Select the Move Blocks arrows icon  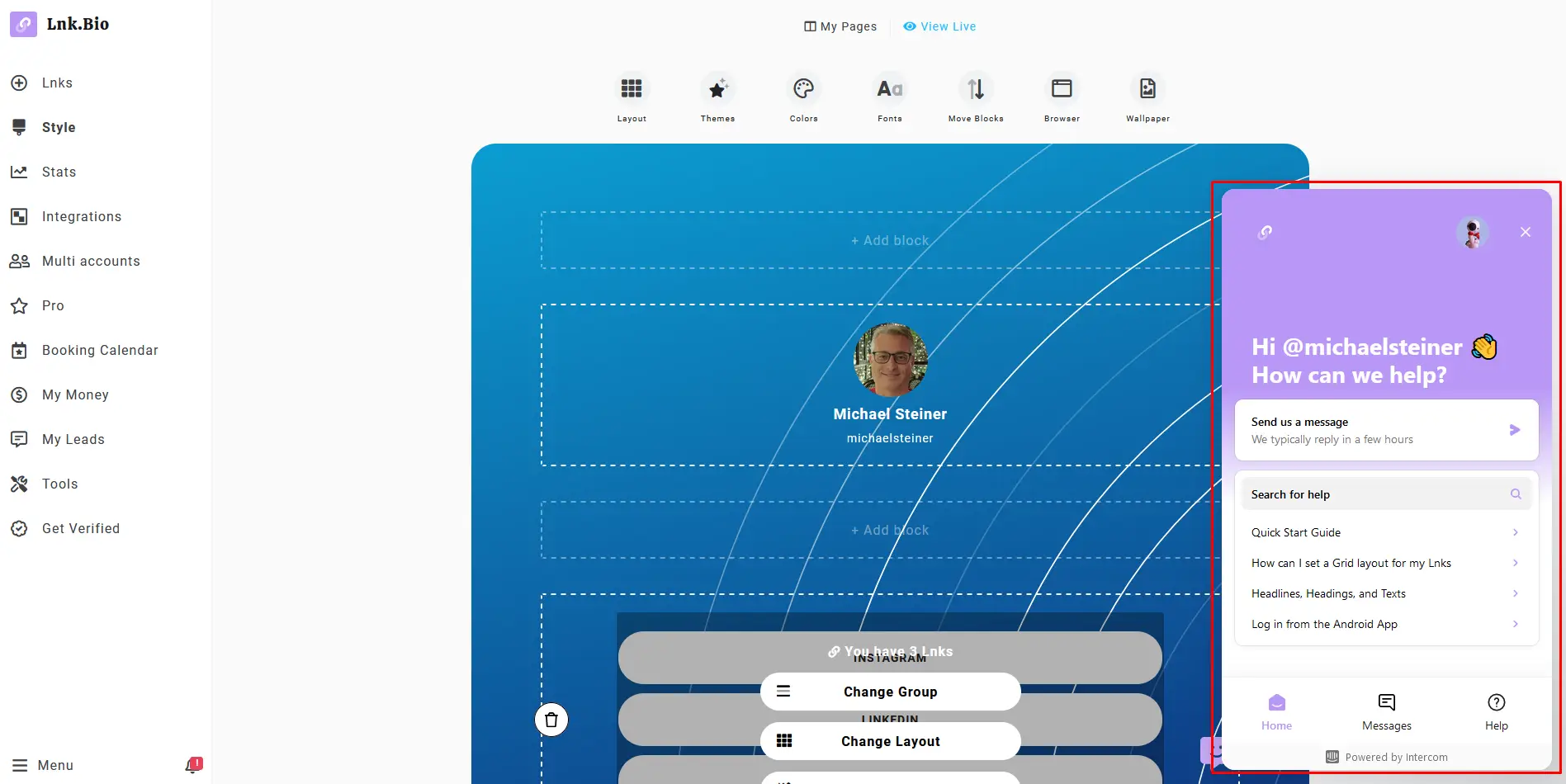pyautogui.click(x=976, y=88)
